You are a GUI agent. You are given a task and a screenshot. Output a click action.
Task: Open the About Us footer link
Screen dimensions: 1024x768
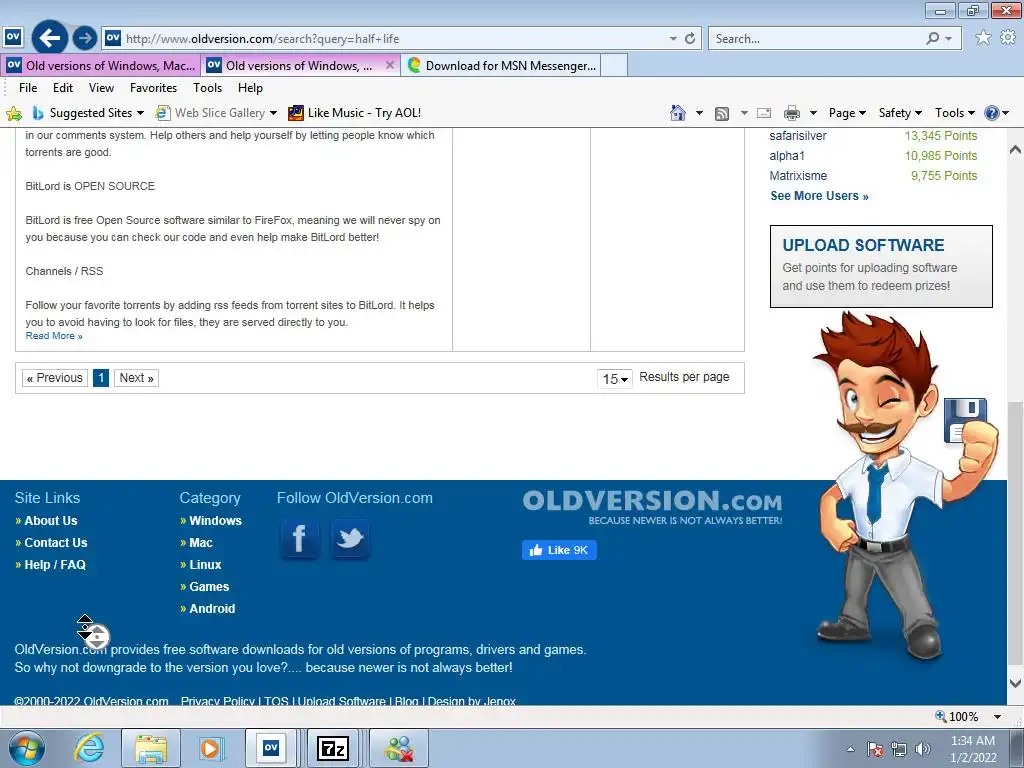50,520
